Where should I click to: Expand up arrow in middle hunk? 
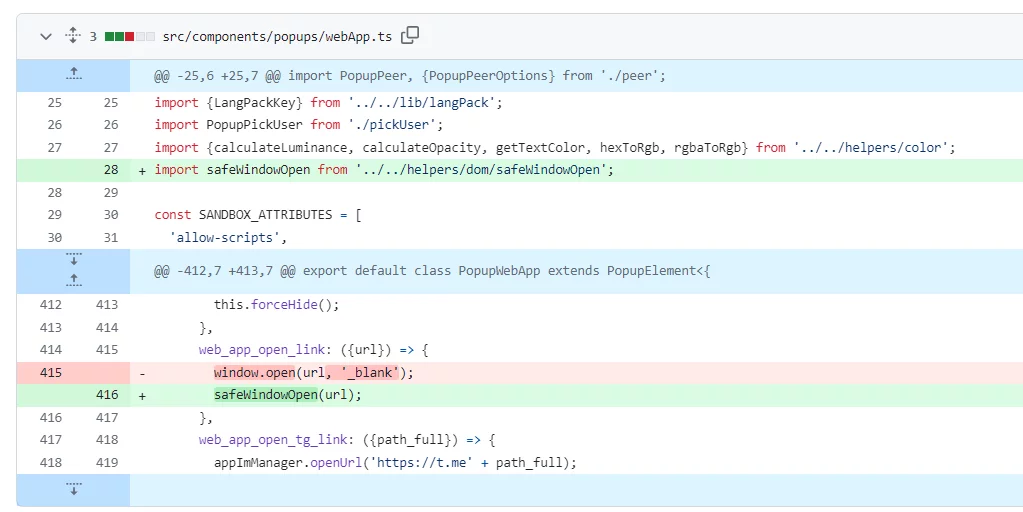73,279
